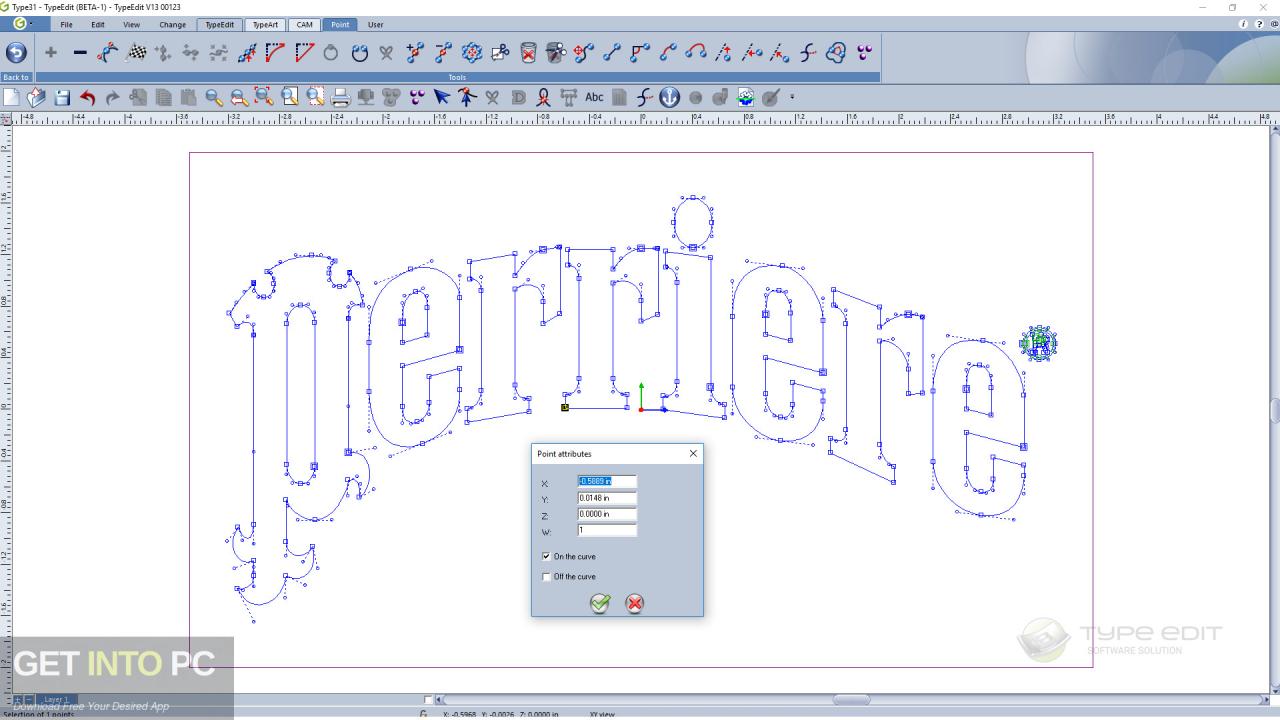Image resolution: width=1280 pixels, height=720 pixels.
Task: Select the Add point plus tool
Action: [x=51, y=53]
